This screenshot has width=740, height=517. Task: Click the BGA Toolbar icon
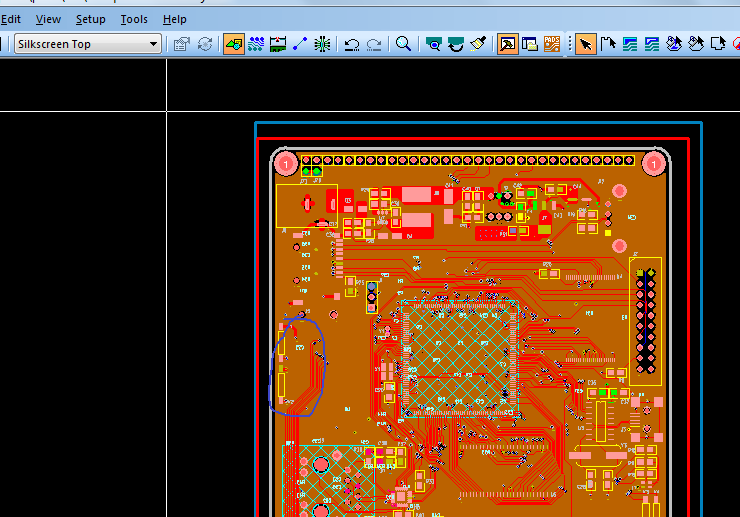click(x=322, y=44)
